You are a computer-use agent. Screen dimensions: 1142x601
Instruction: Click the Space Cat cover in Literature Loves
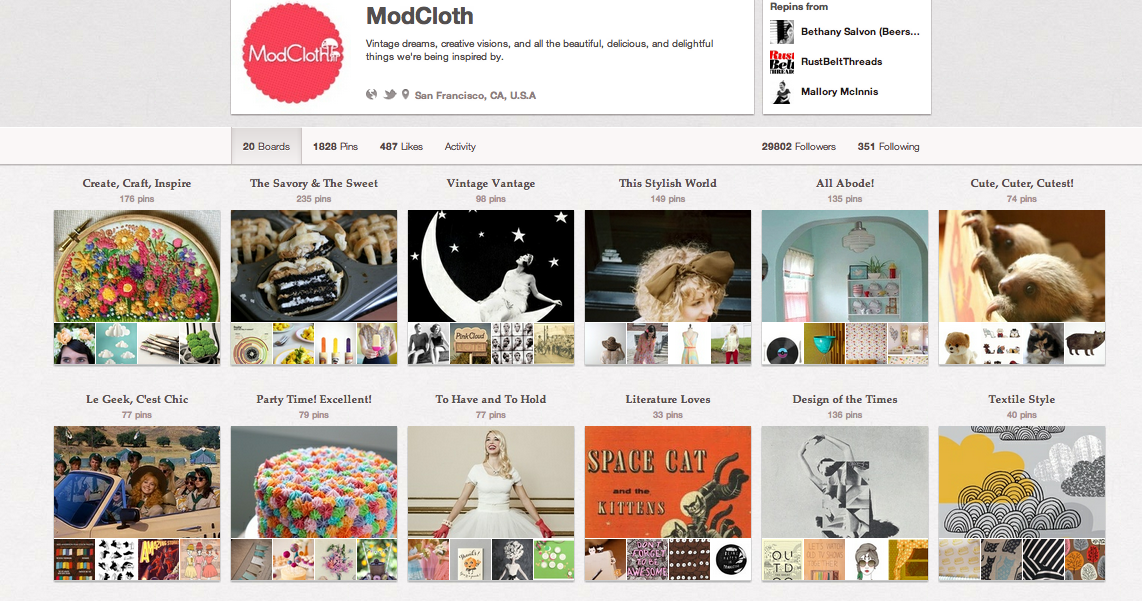[x=668, y=482]
